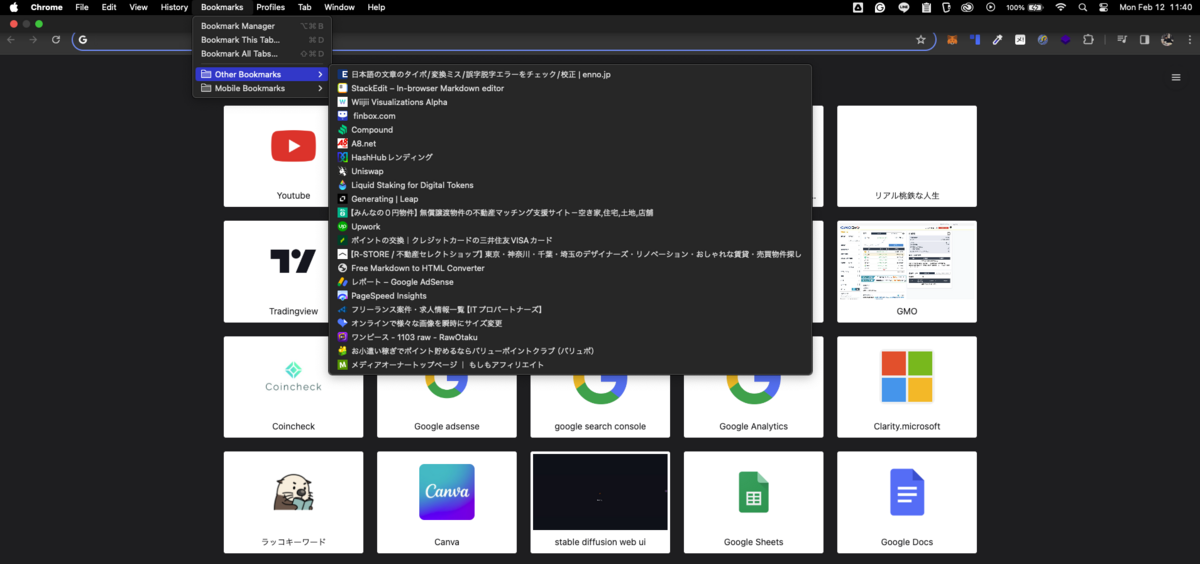Screen dimensions: 1200x564
Task: Open the Google Docs shortcut tile
Action: pos(907,502)
